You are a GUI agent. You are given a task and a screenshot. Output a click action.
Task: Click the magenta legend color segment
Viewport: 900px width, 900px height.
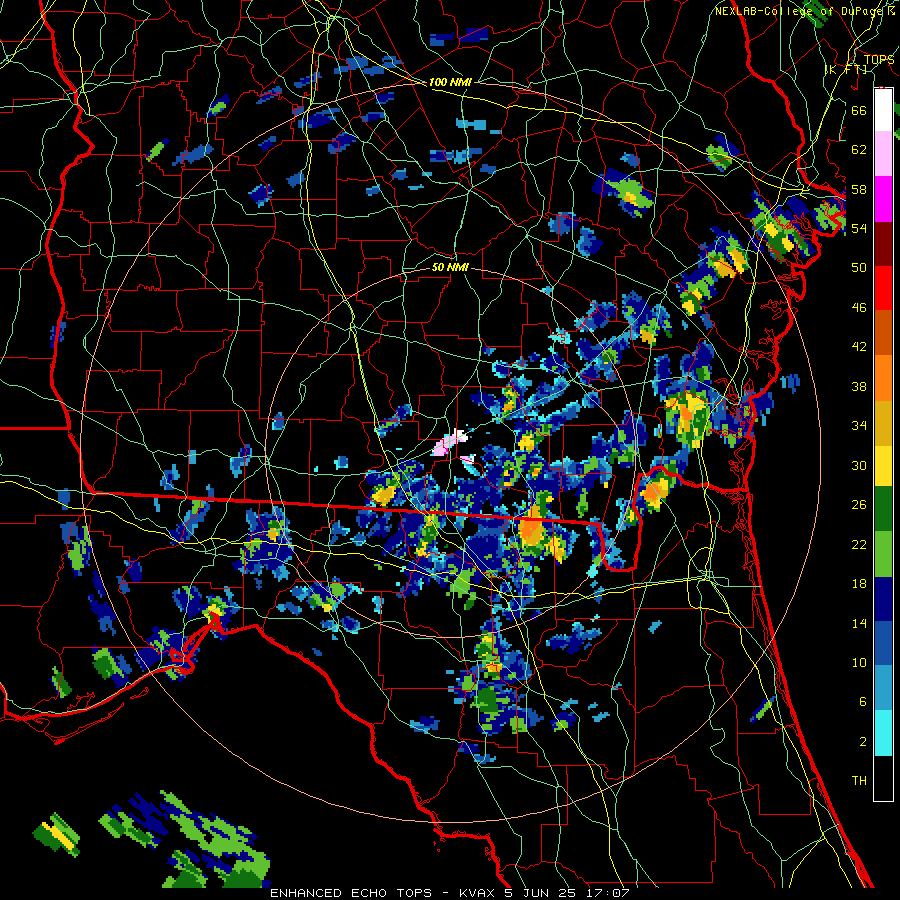pyautogui.click(x=883, y=199)
